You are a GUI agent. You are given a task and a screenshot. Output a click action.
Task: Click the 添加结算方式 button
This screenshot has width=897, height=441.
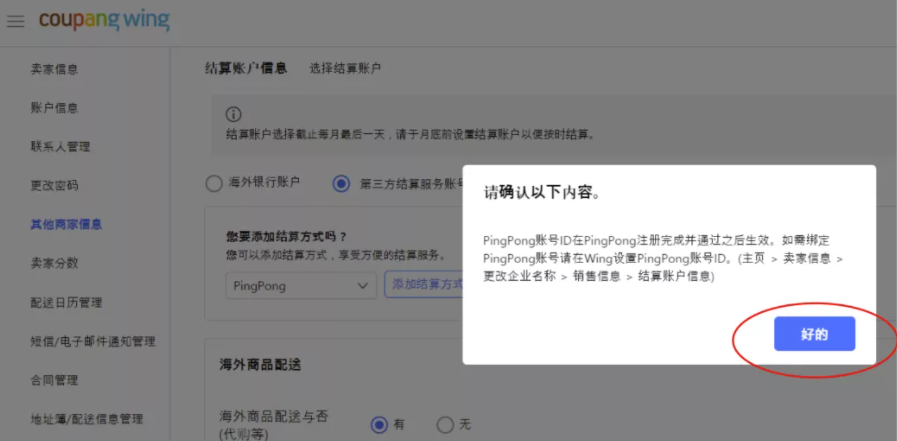point(425,285)
